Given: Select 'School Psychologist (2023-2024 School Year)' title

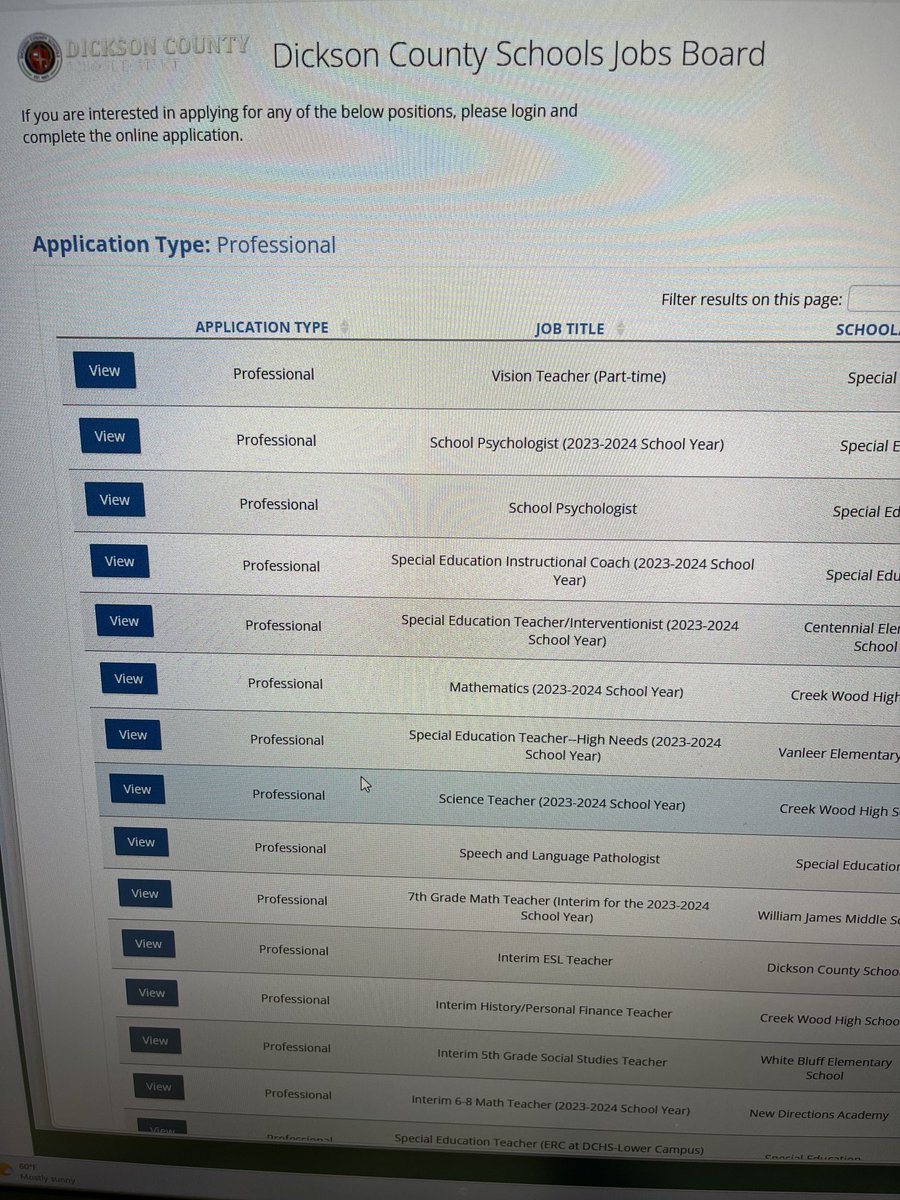Looking at the screenshot, I should tap(576, 443).
